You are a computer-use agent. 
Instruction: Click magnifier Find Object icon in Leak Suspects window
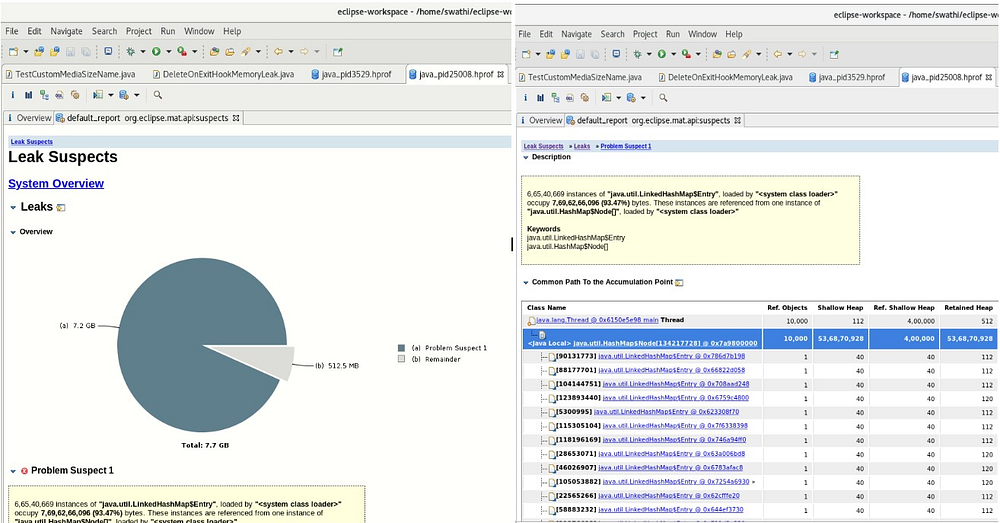(158, 95)
